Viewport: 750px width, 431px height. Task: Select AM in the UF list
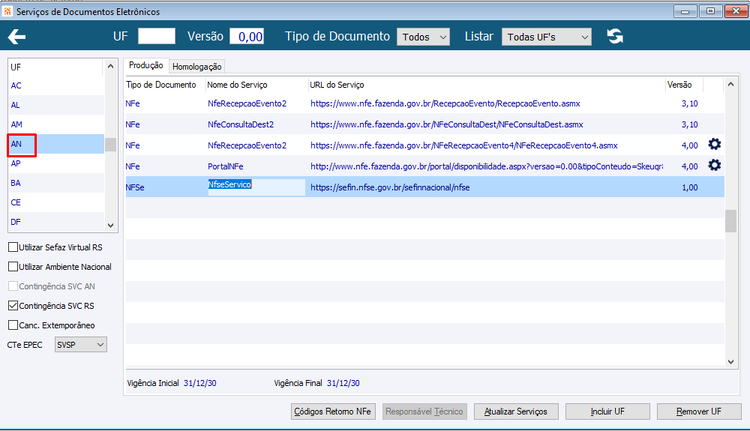click(x=56, y=124)
